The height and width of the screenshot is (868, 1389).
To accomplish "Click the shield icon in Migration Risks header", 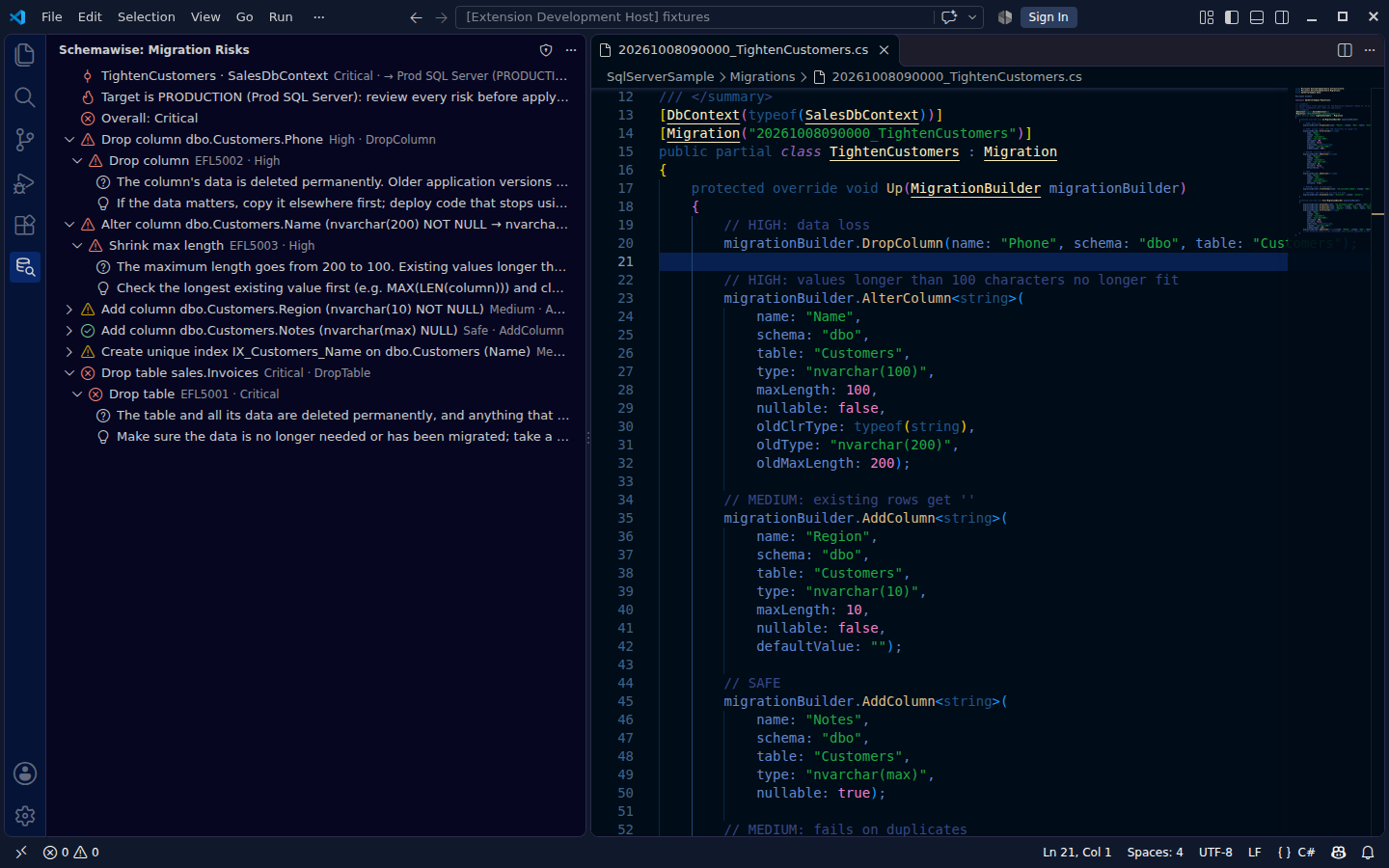I will point(546,50).
